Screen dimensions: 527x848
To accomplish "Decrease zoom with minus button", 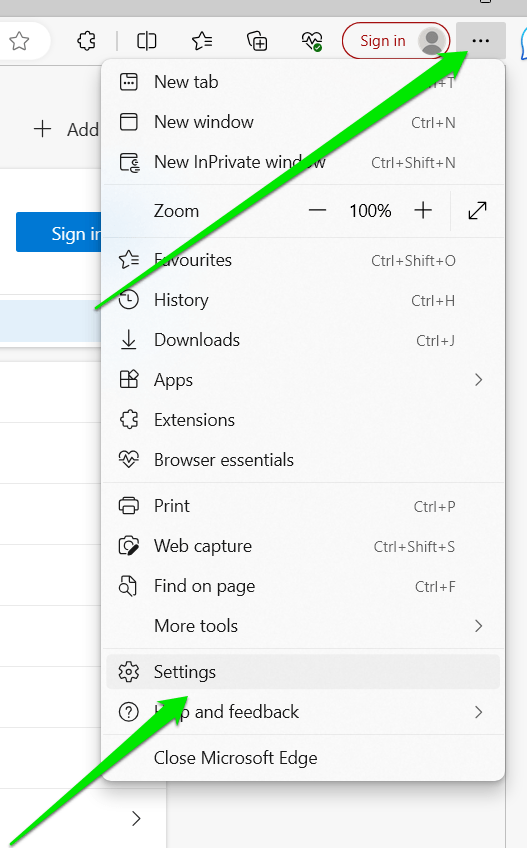I will point(317,210).
